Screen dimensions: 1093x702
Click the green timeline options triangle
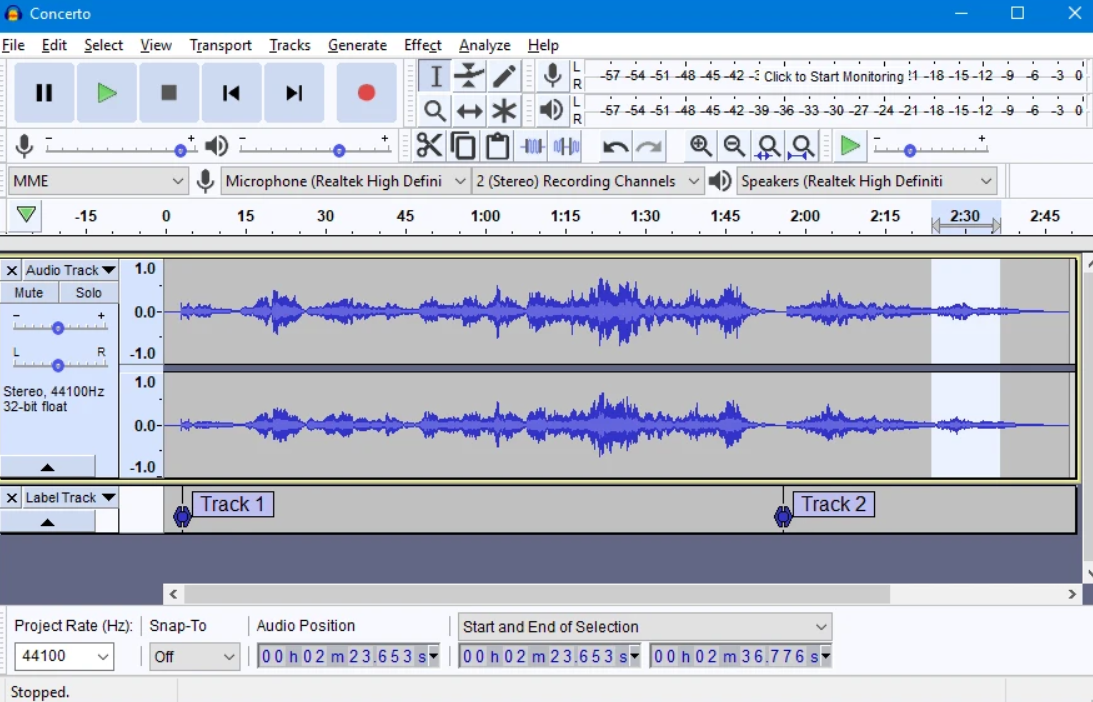tap(26, 215)
